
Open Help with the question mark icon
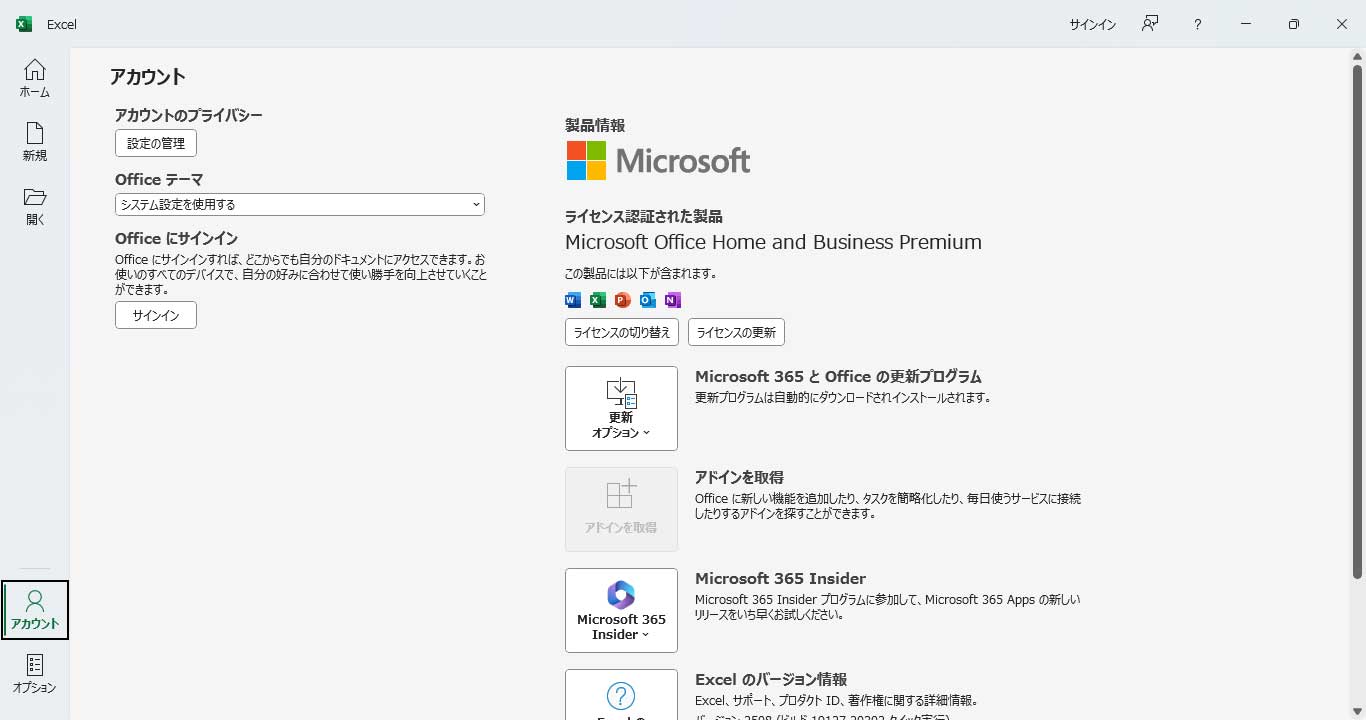coord(1197,24)
